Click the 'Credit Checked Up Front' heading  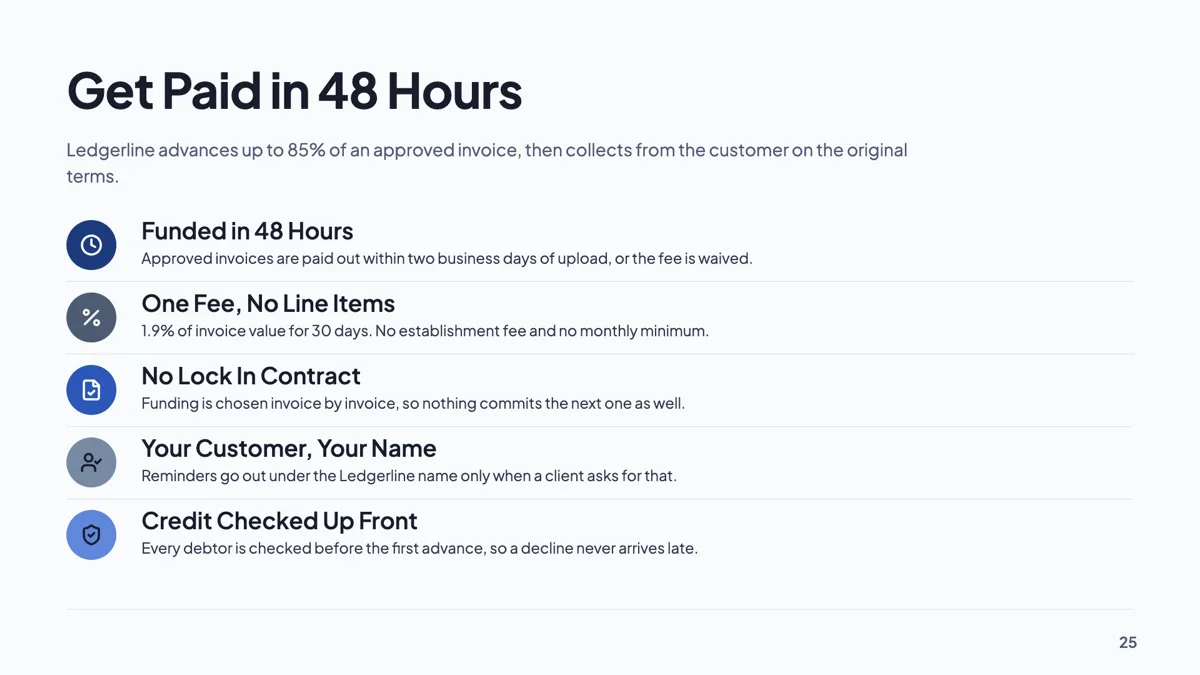pos(279,521)
